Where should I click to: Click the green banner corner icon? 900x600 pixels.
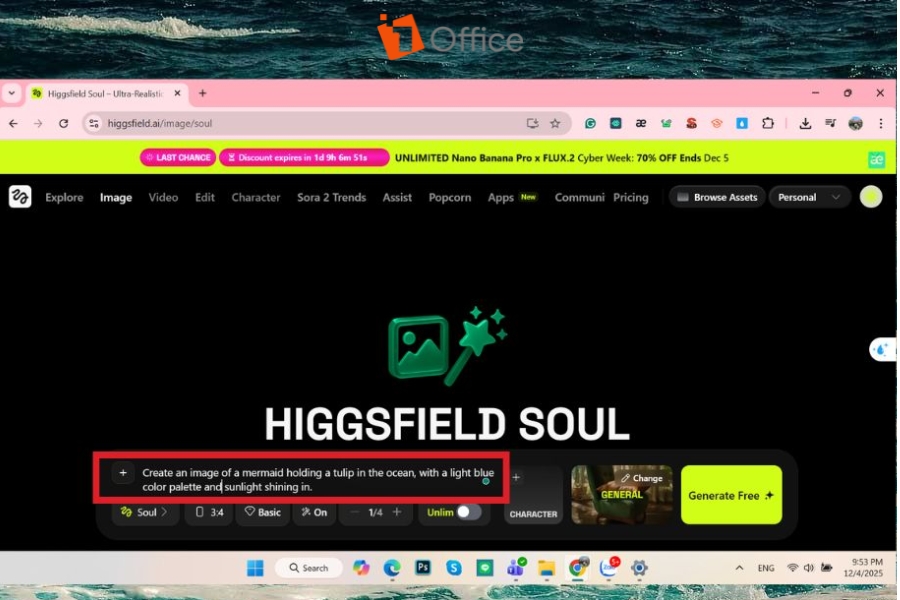(x=876, y=160)
